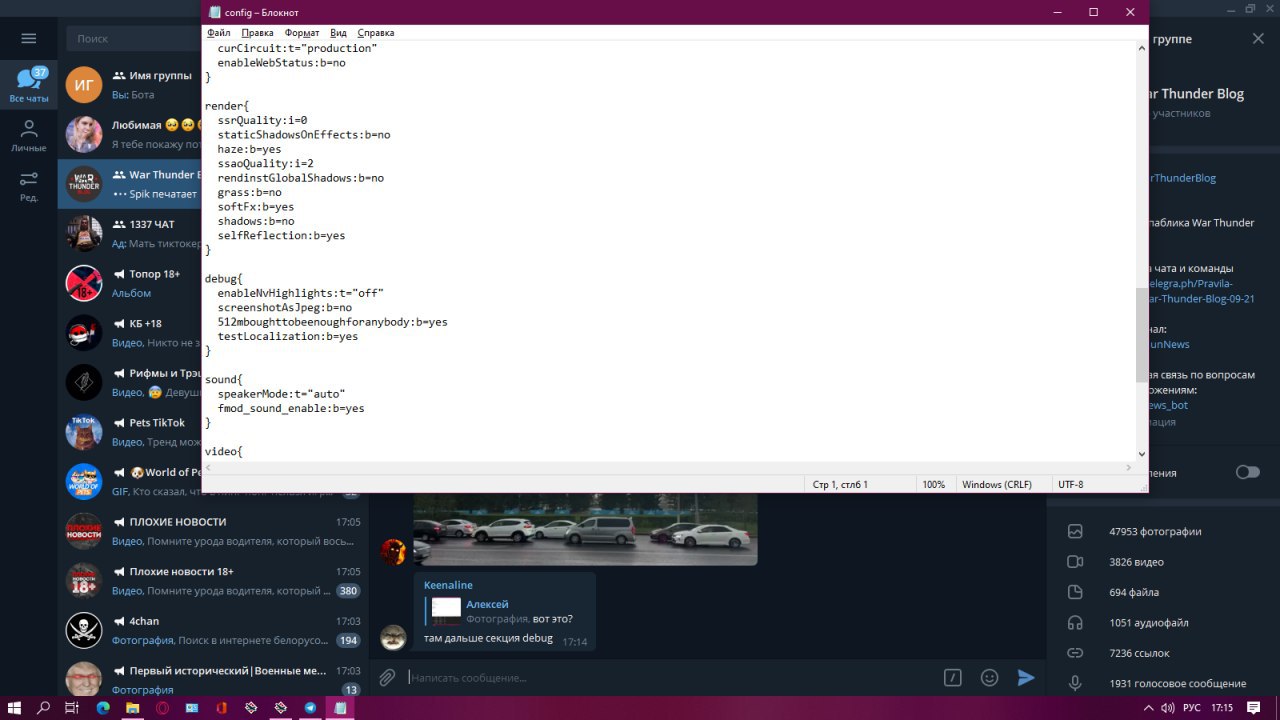This screenshot has height=720, width=1280.
Task: Open the bot commands slash icon
Action: click(953, 677)
